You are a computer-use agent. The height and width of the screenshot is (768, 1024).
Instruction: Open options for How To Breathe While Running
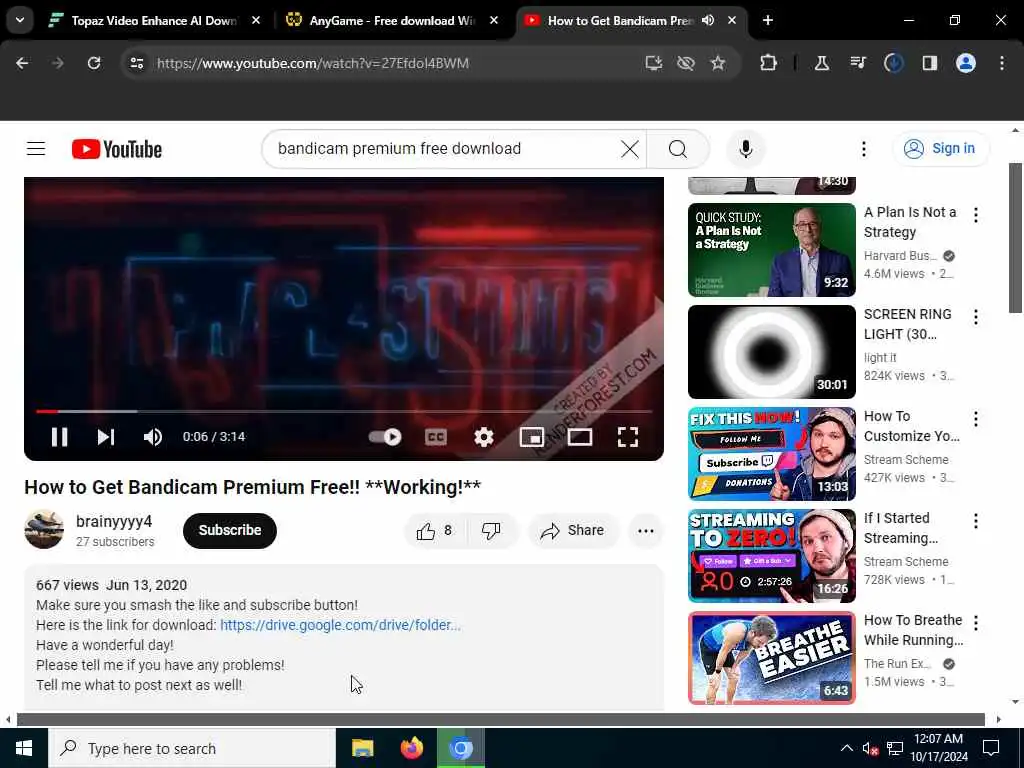(976, 623)
